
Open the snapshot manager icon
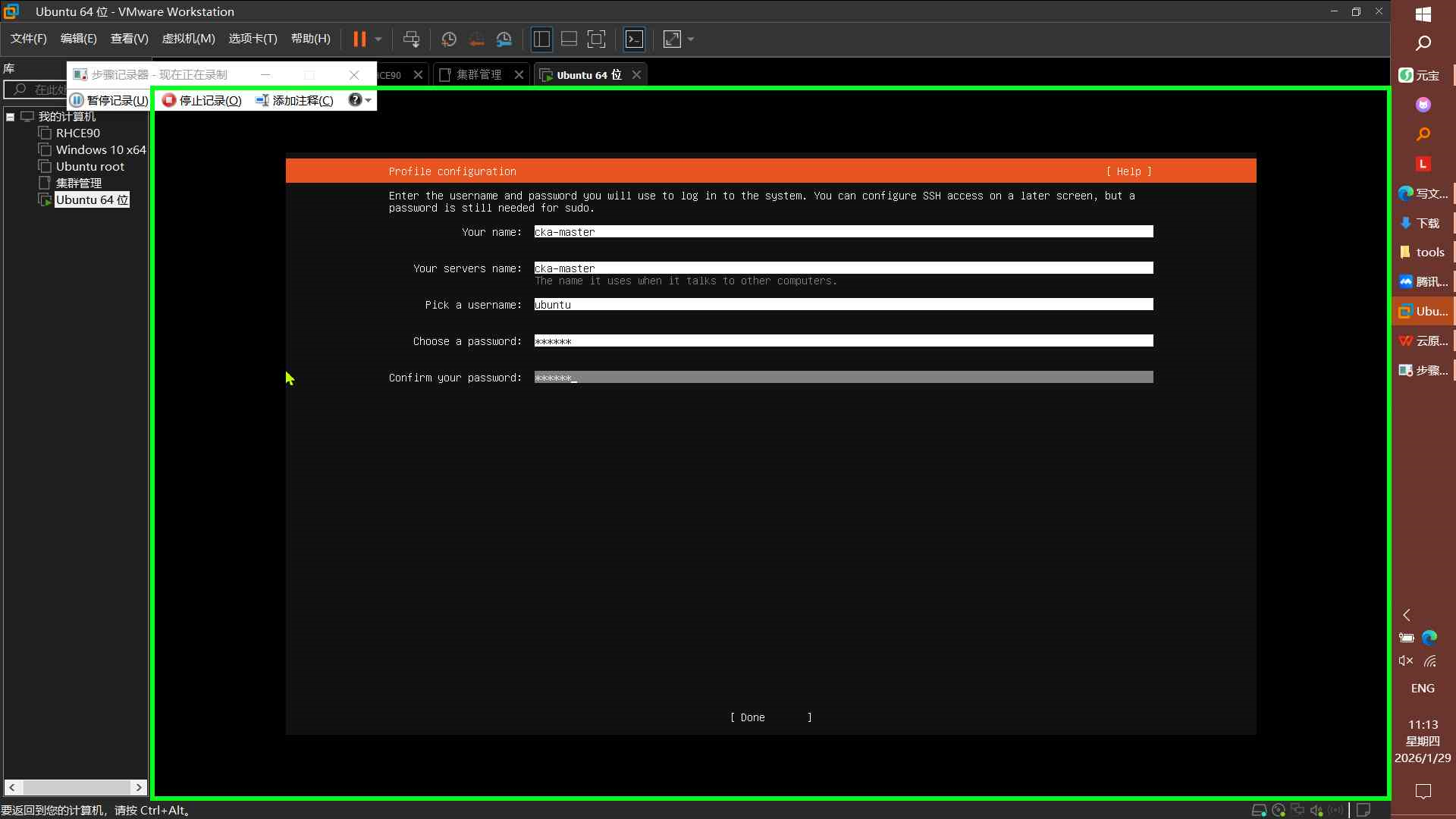coord(504,39)
